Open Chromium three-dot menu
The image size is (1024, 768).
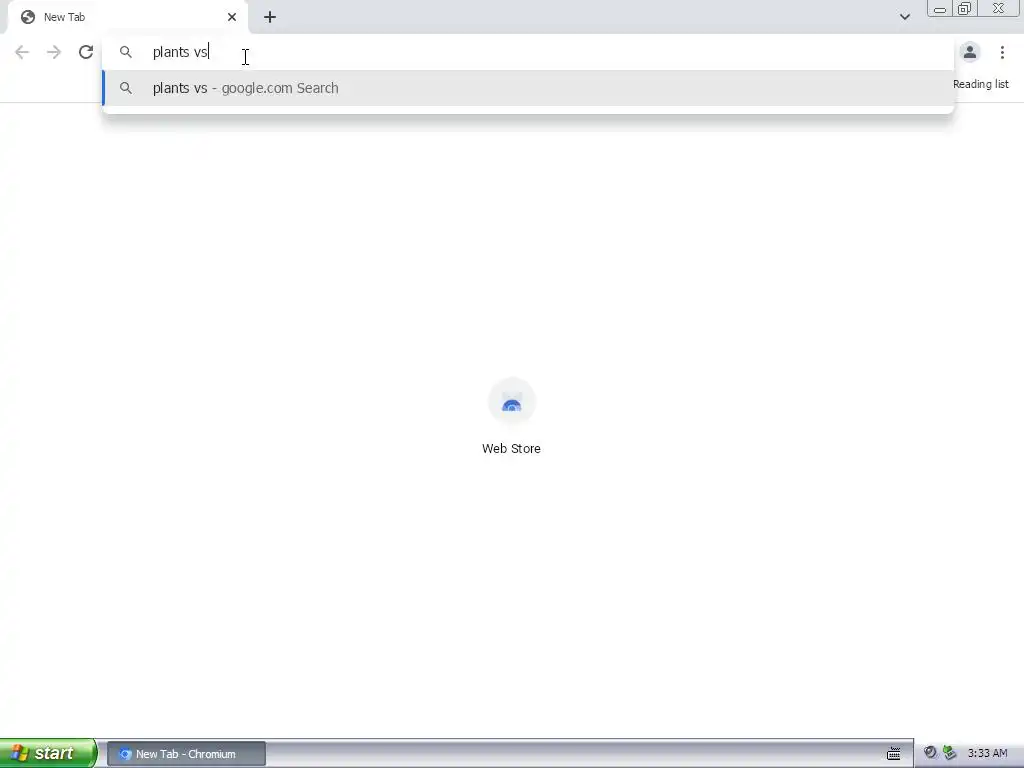(1002, 52)
